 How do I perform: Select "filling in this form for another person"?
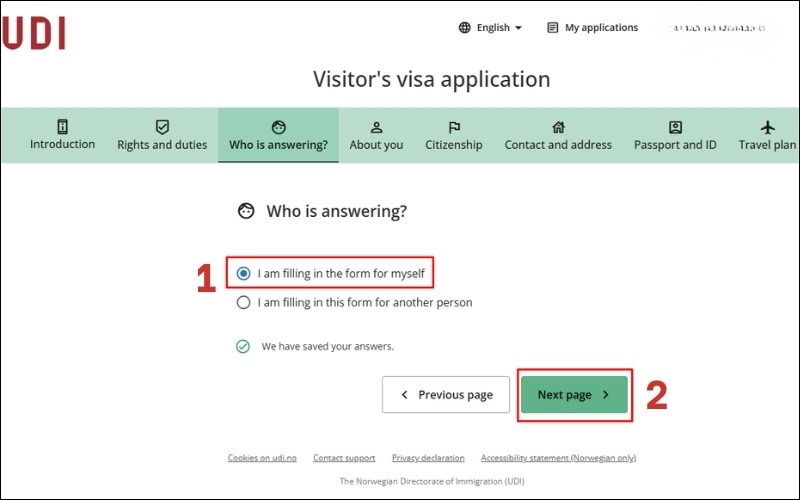[x=244, y=302]
